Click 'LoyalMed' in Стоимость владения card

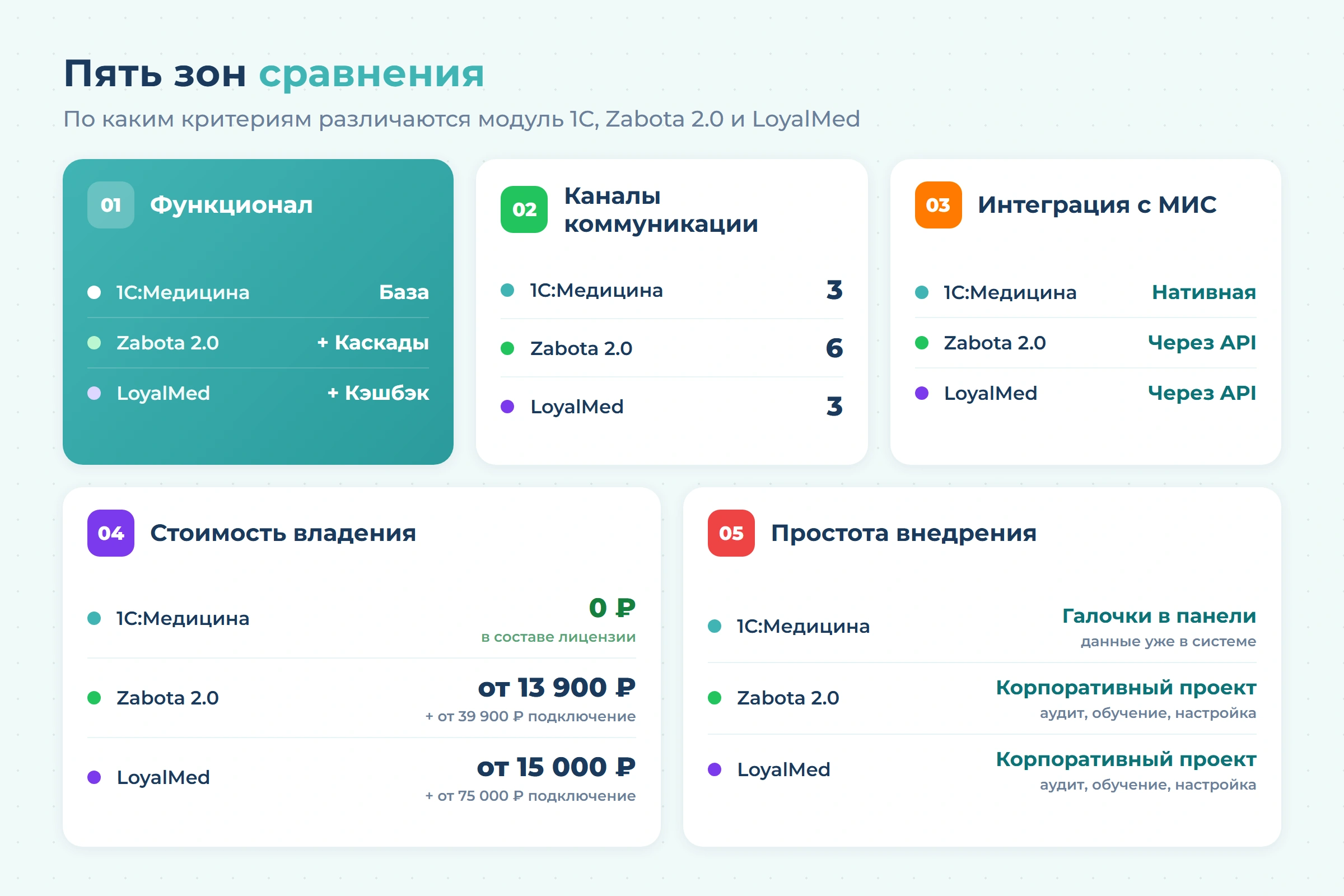pyautogui.click(x=164, y=777)
